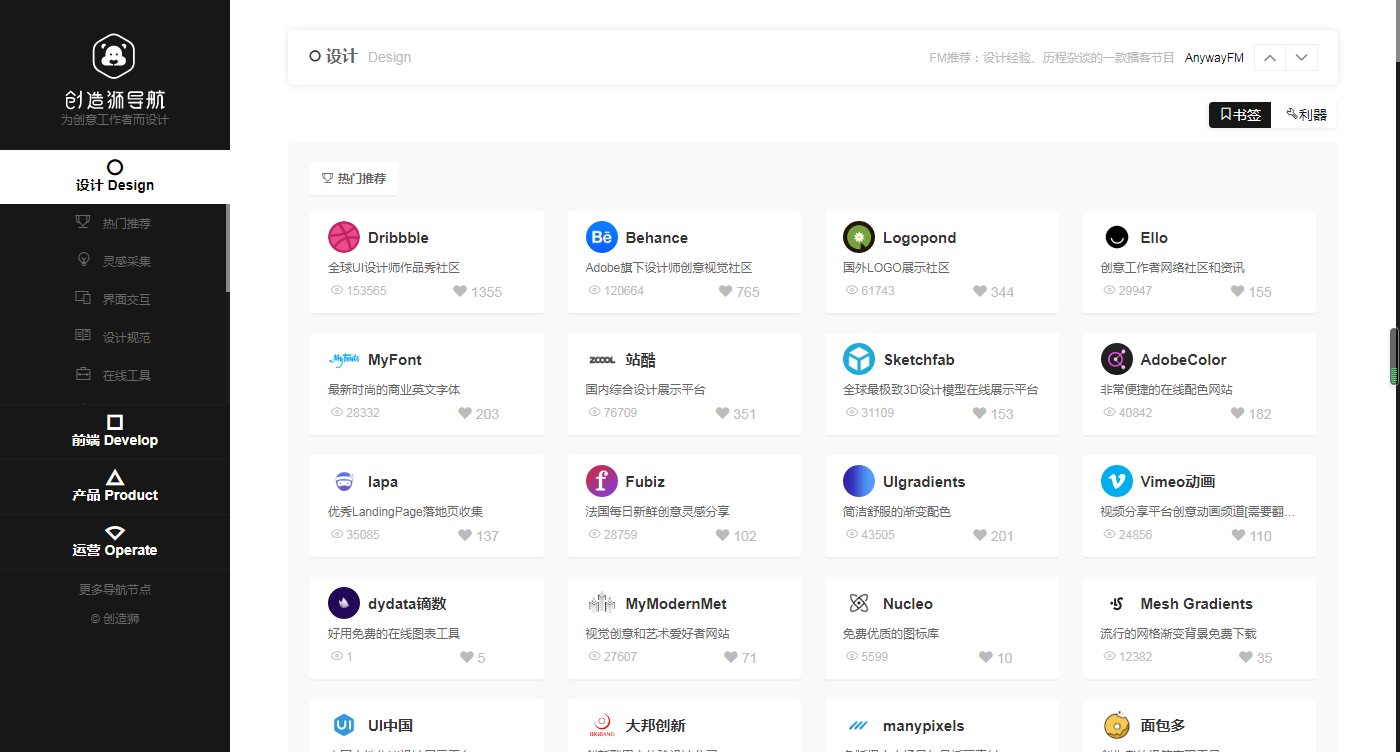Viewport: 1400px width, 752px height.
Task: Like Fubiz with the heart icon
Action: pyautogui.click(x=722, y=535)
